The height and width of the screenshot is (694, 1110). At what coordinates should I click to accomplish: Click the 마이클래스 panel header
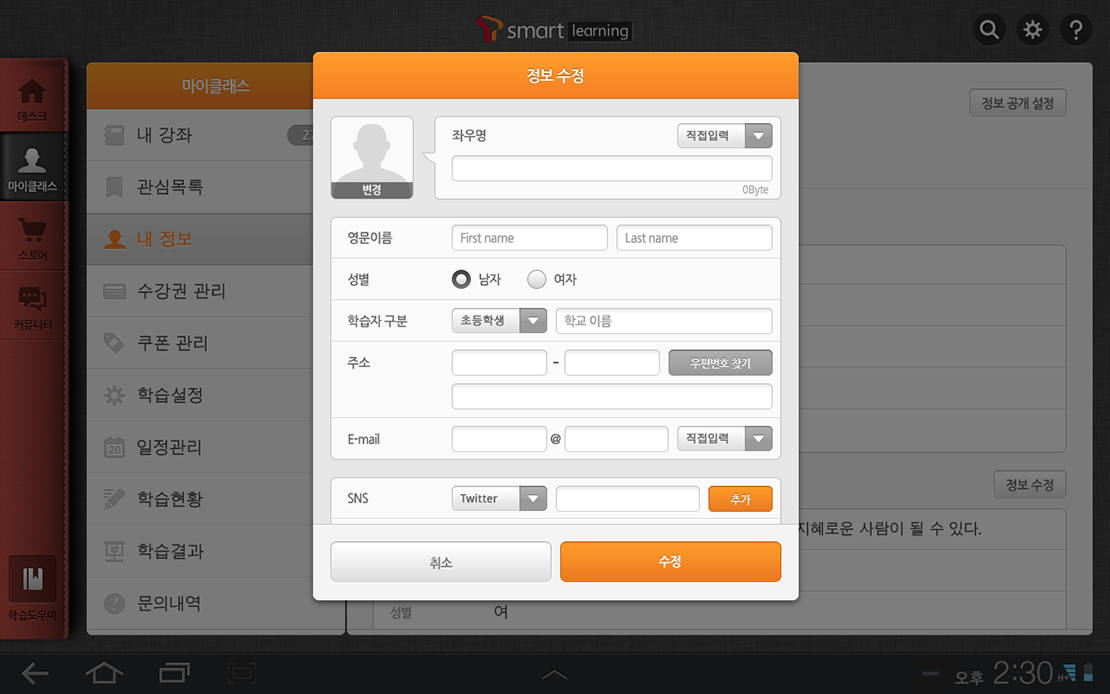(200, 86)
